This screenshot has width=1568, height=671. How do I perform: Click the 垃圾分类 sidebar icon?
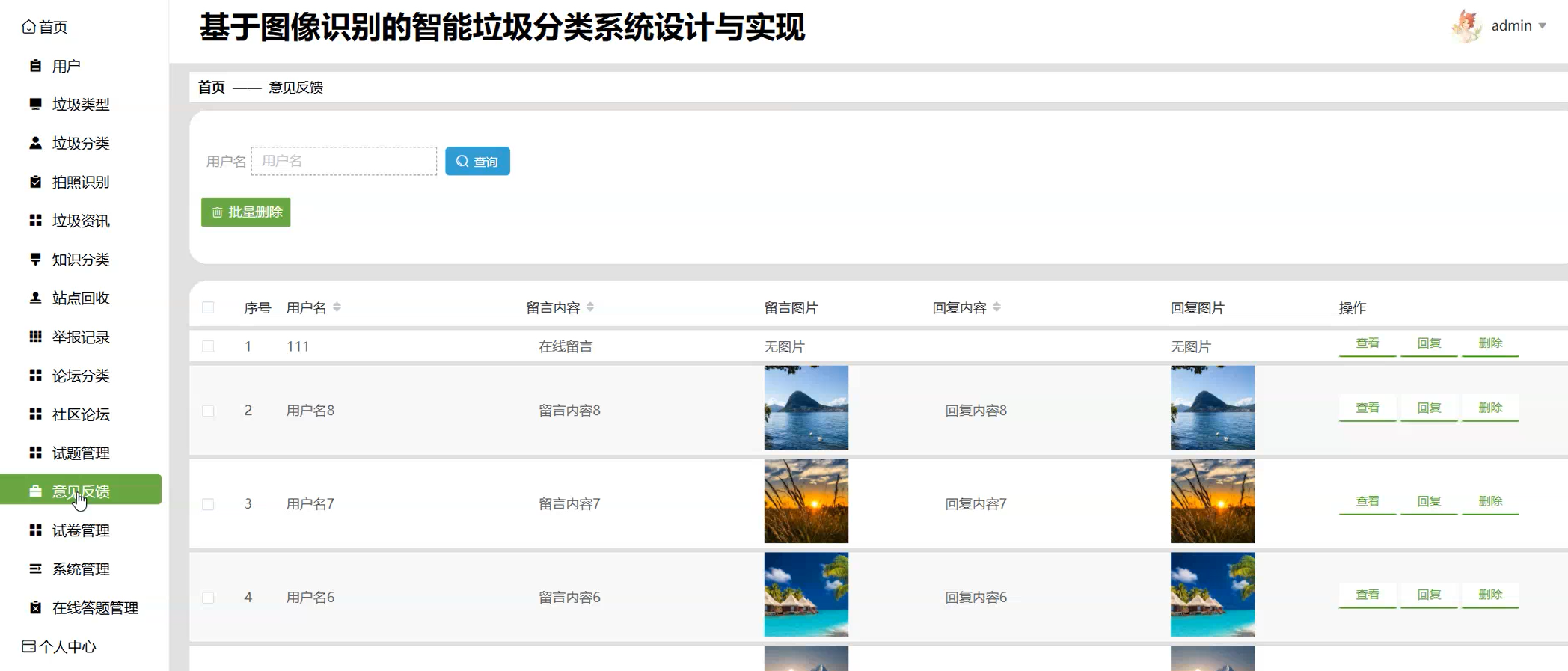pyautogui.click(x=35, y=143)
